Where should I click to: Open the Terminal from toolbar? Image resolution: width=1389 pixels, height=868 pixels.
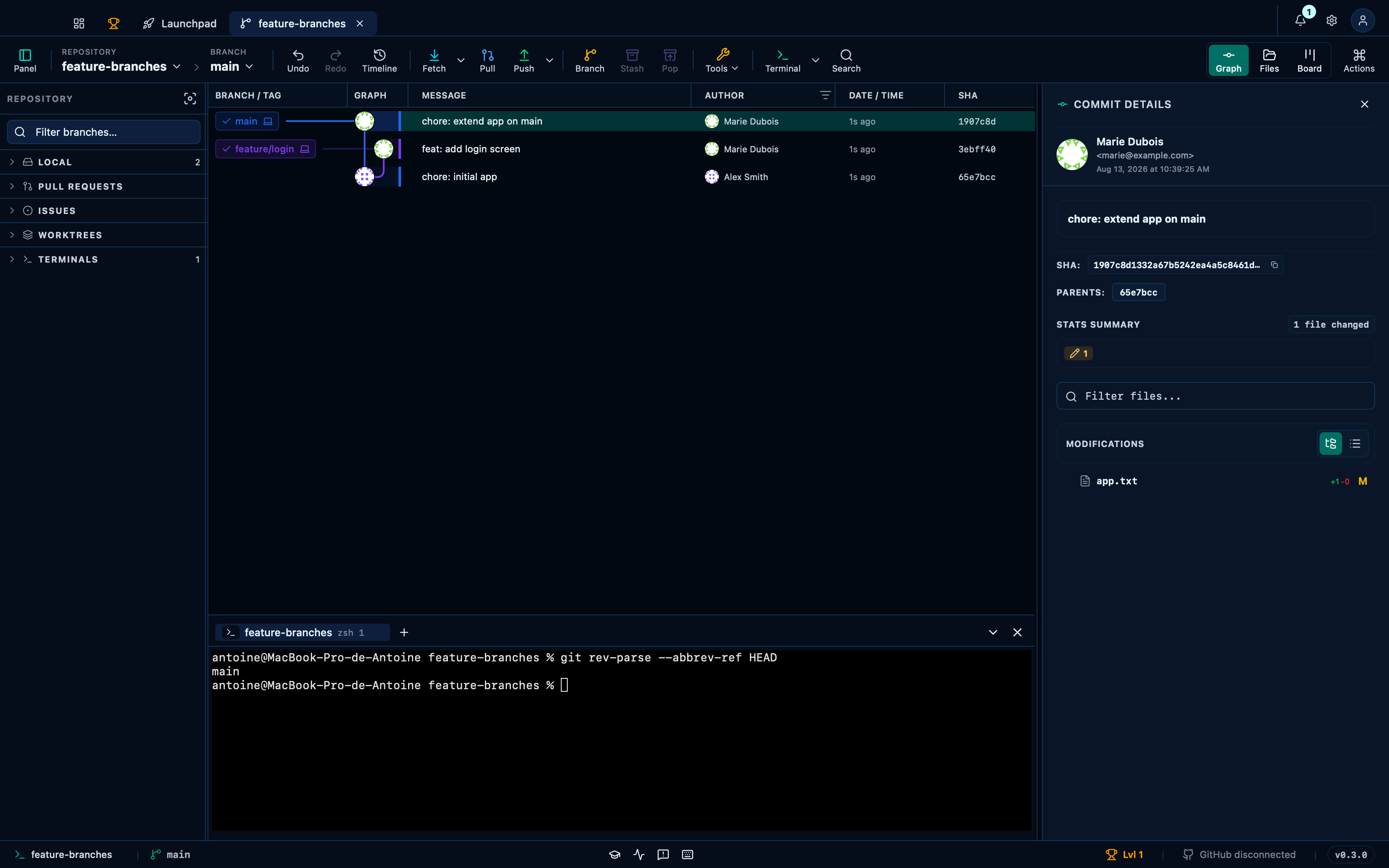click(x=783, y=60)
